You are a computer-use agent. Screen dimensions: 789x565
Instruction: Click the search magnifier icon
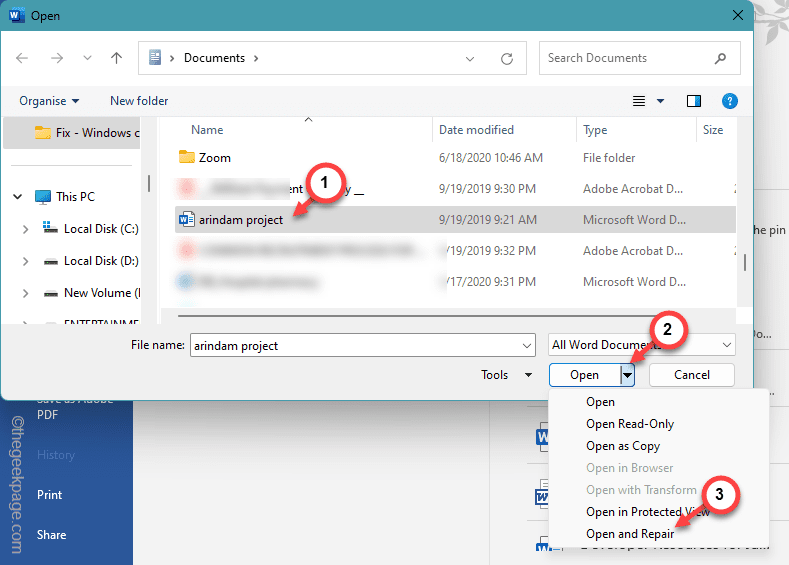point(720,58)
